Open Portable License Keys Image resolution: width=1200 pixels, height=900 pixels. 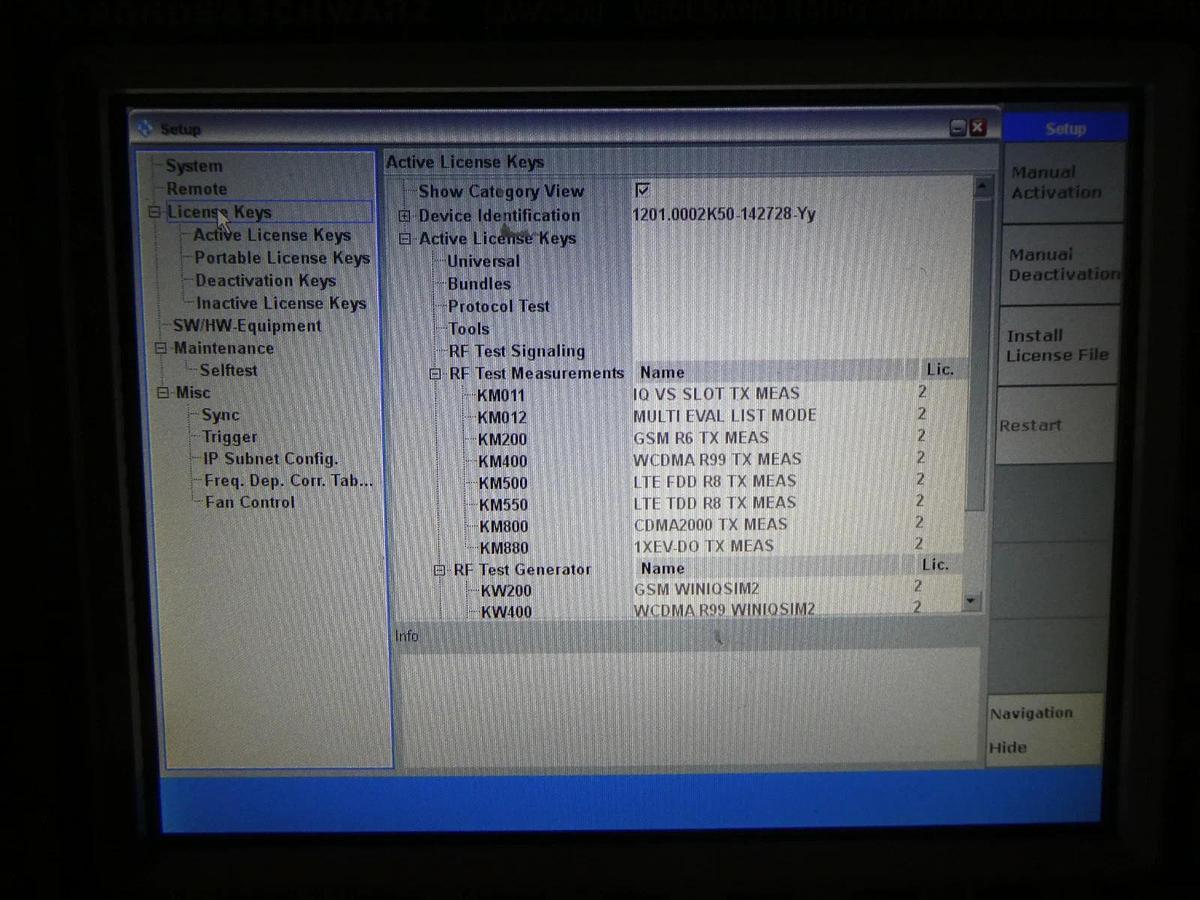pos(282,258)
